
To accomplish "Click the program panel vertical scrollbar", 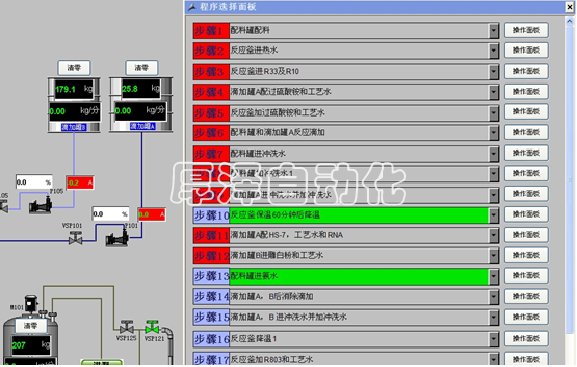I will (570, 191).
